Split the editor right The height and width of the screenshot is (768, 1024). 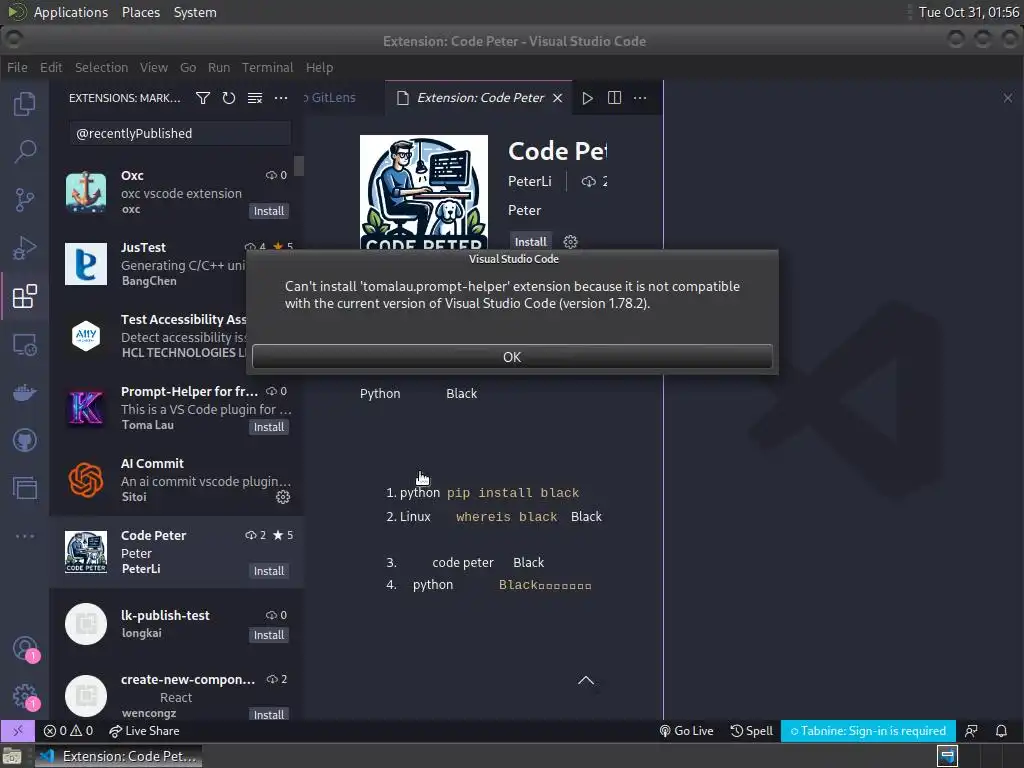[614, 98]
